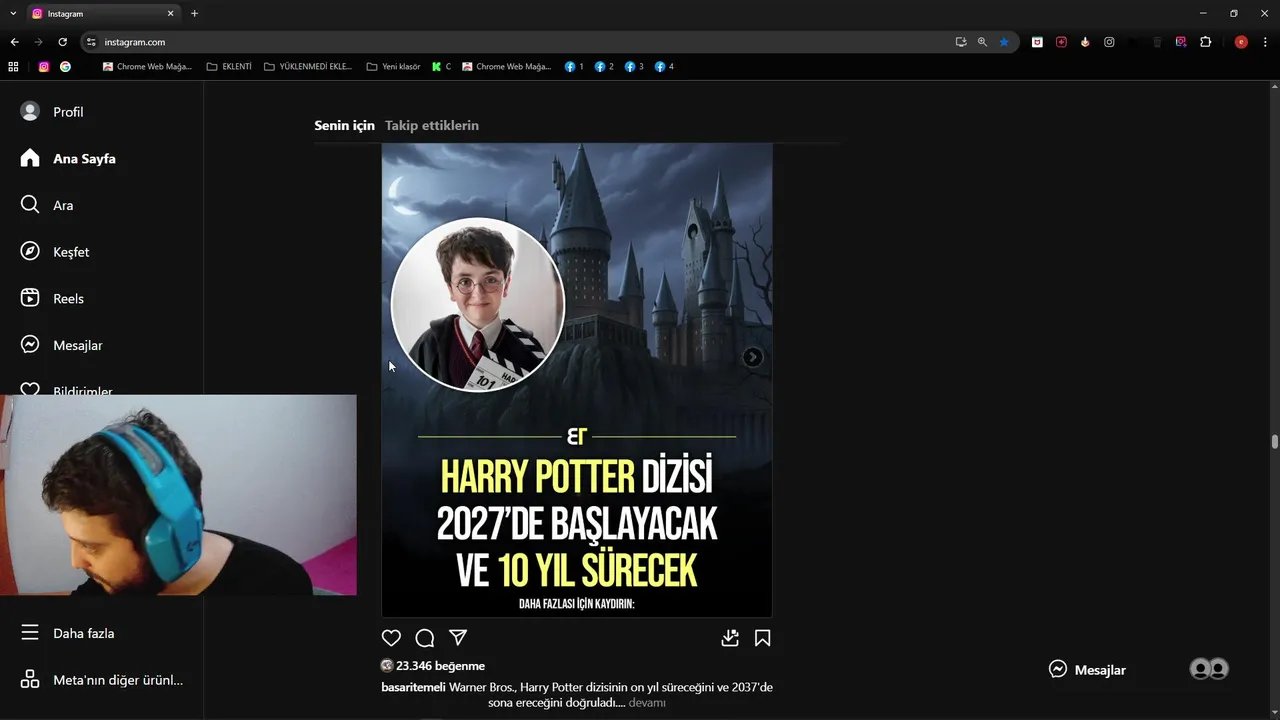Open the red Chrome profile avatar
Viewport: 1280px width, 720px height.
1241,42
